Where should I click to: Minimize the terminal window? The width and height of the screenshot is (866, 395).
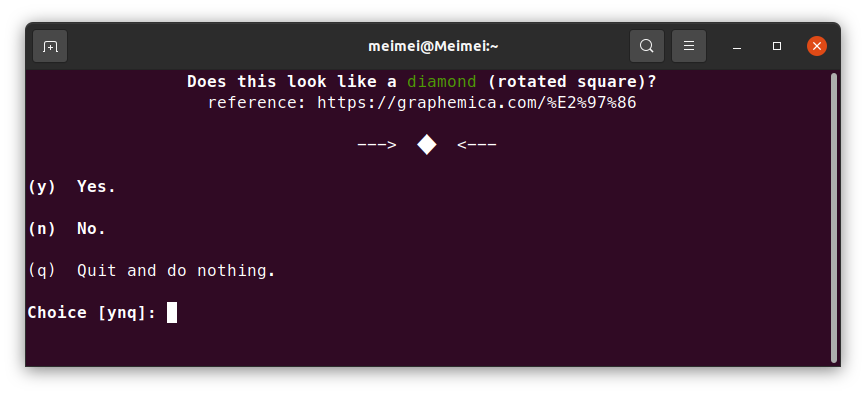coord(736,46)
